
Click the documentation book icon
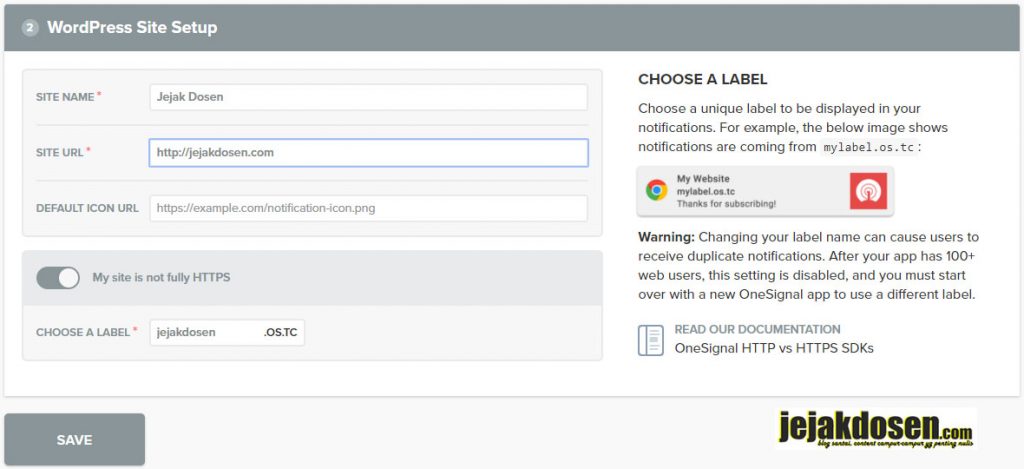pos(650,340)
